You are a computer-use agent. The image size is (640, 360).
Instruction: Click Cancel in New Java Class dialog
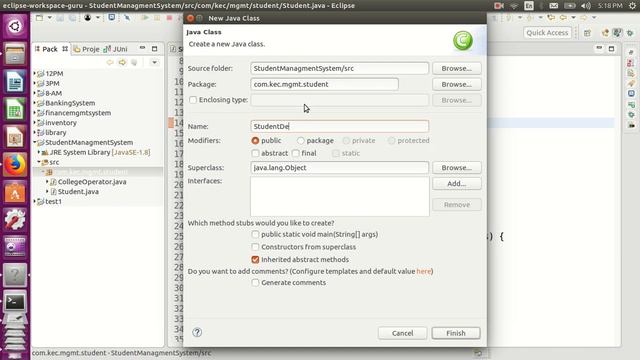(402, 333)
